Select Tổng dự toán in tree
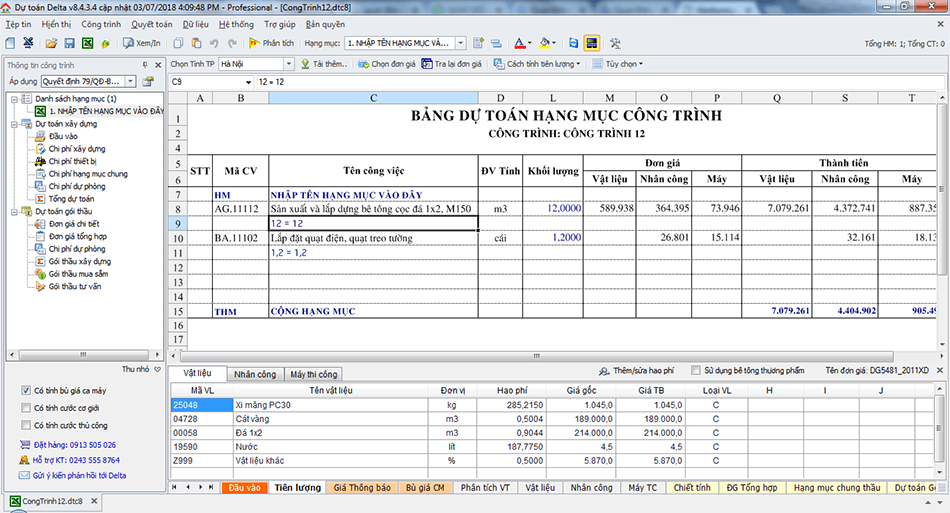950x513 pixels. point(69,199)
